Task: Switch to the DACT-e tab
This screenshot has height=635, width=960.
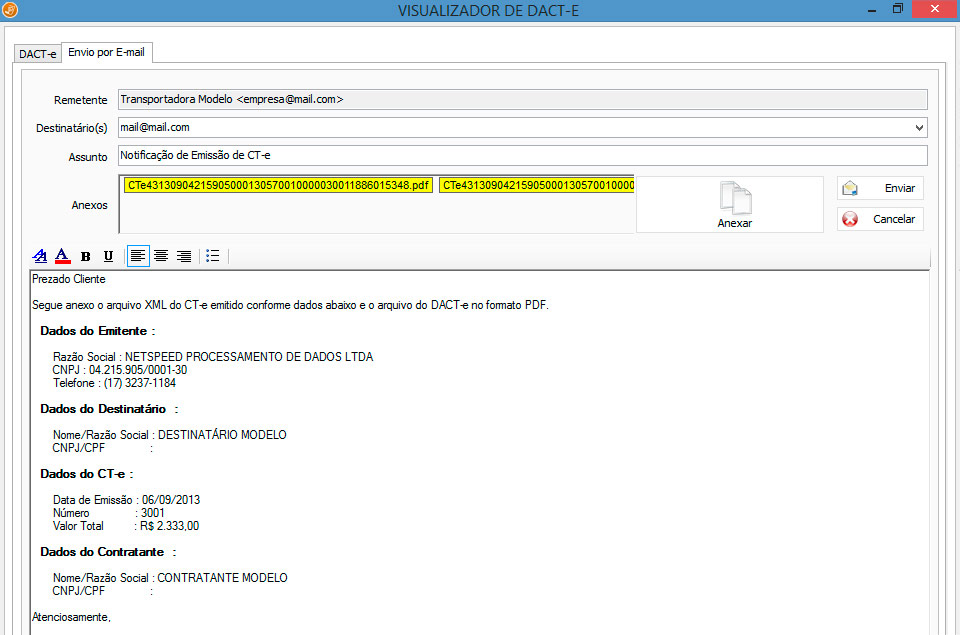Action: point(37,54)
